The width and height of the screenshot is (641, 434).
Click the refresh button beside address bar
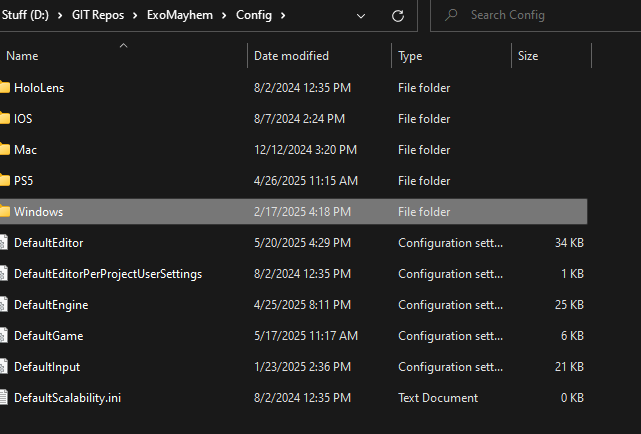[x=397, y=16]
